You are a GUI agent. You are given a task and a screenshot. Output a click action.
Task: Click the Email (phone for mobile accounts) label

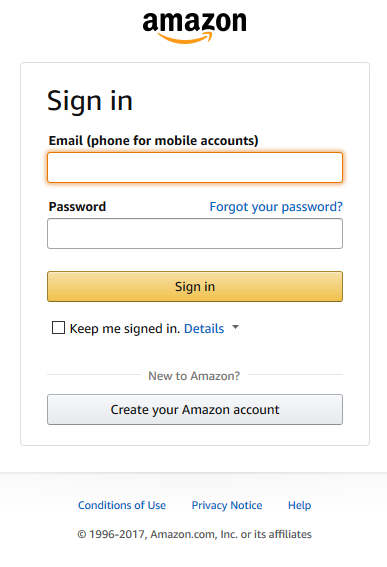tap(154, 141)
